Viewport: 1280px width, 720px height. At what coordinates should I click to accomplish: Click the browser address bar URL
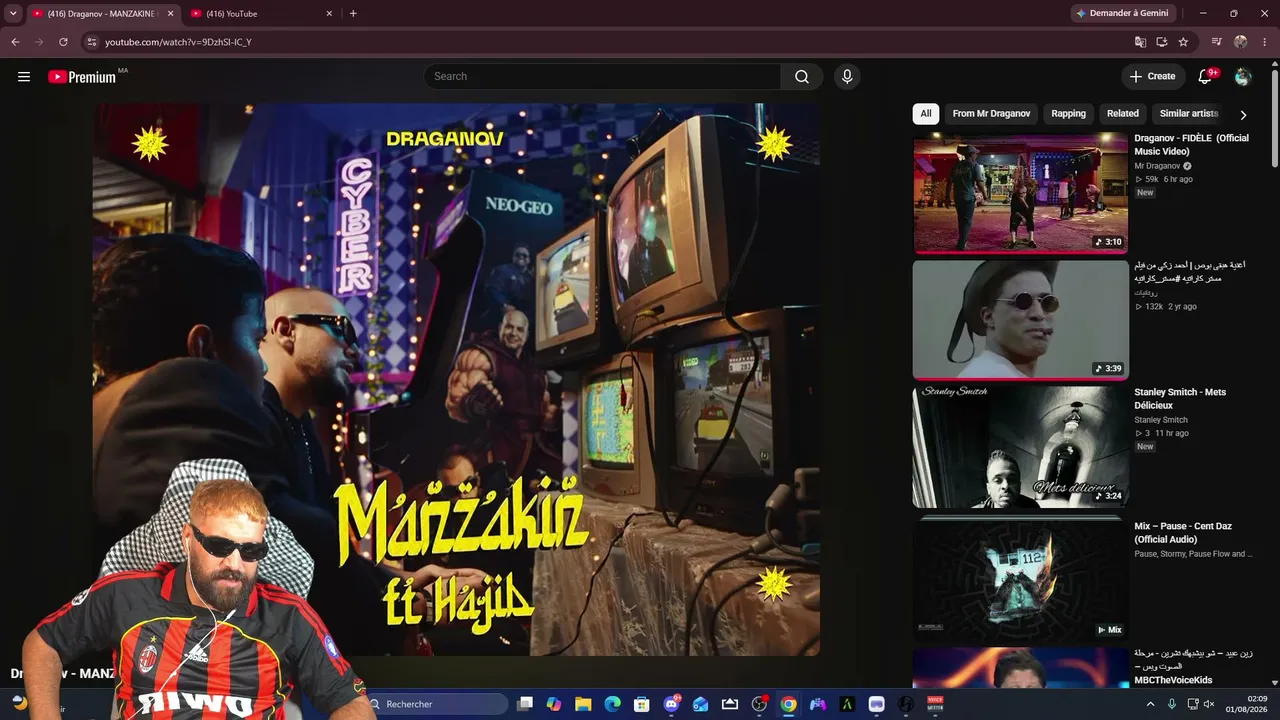(x=178, y=42)
